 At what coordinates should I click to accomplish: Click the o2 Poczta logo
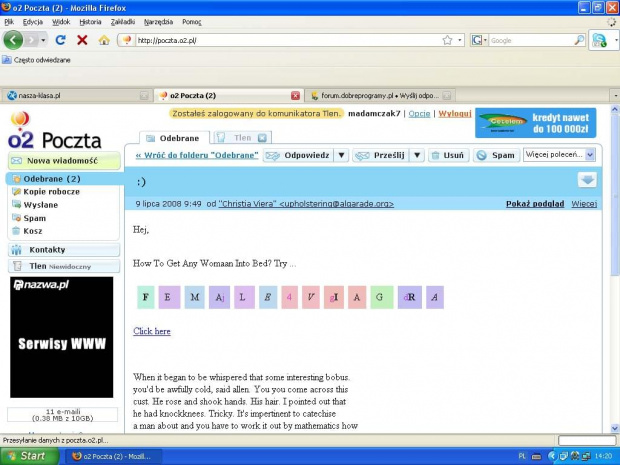pyautogui.click(x=55, y=130)
